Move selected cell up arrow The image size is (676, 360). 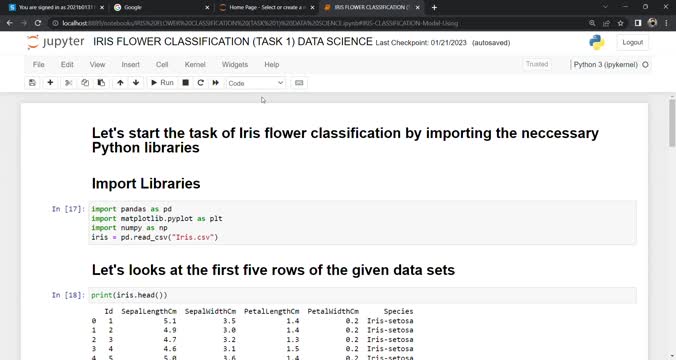120,83
